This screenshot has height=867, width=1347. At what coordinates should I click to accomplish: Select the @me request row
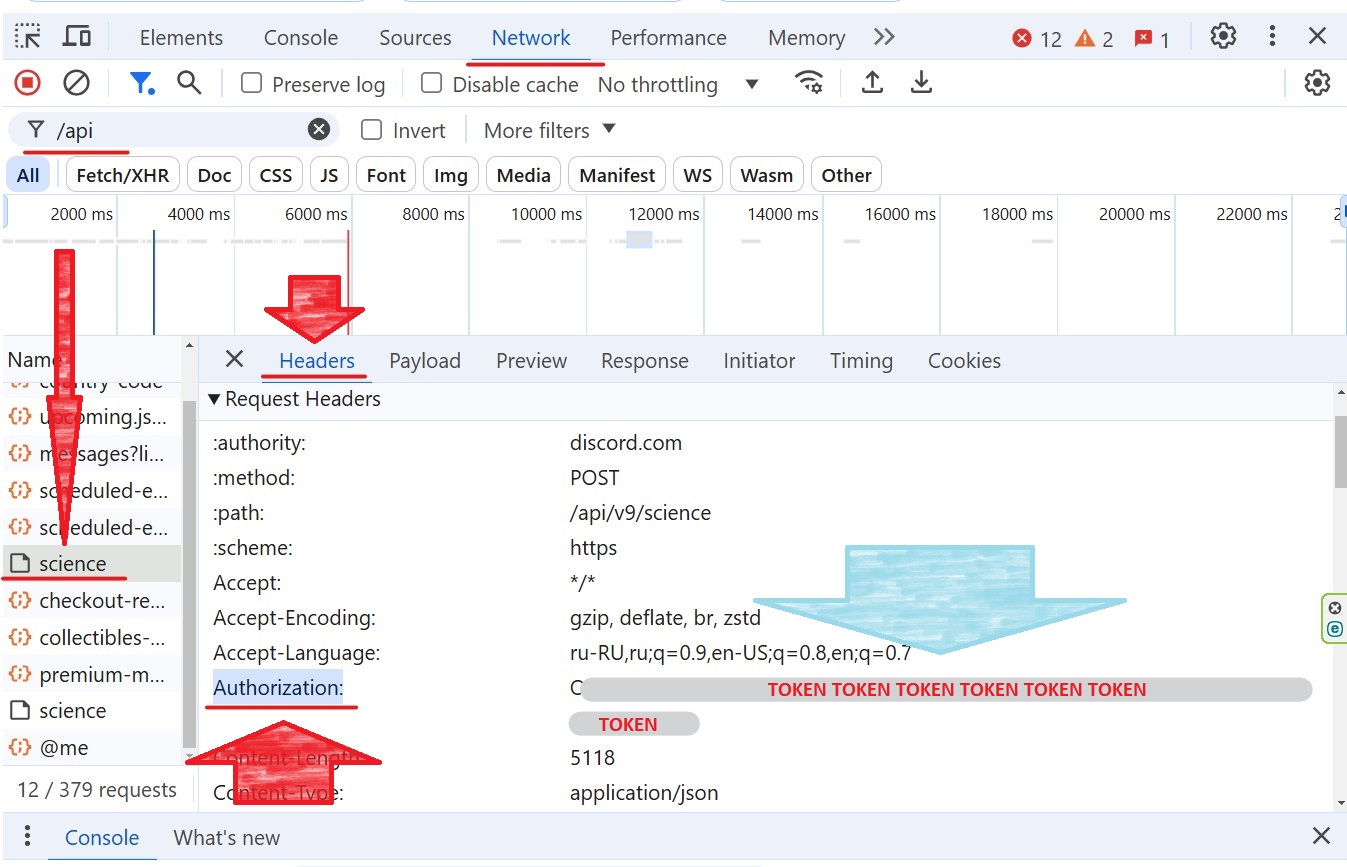click(x=92, y=748)
